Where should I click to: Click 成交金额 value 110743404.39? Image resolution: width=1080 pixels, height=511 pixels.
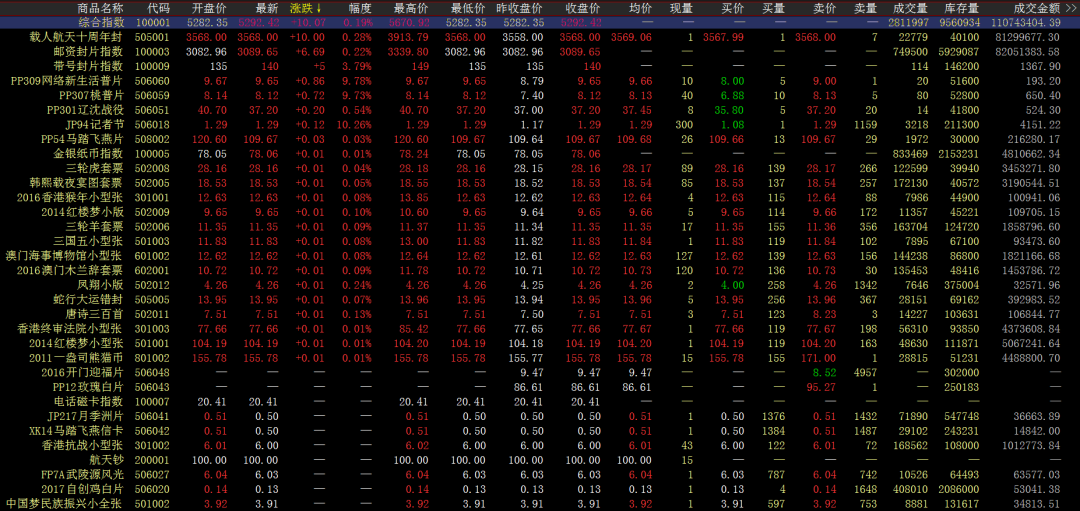click(1026, 23)
